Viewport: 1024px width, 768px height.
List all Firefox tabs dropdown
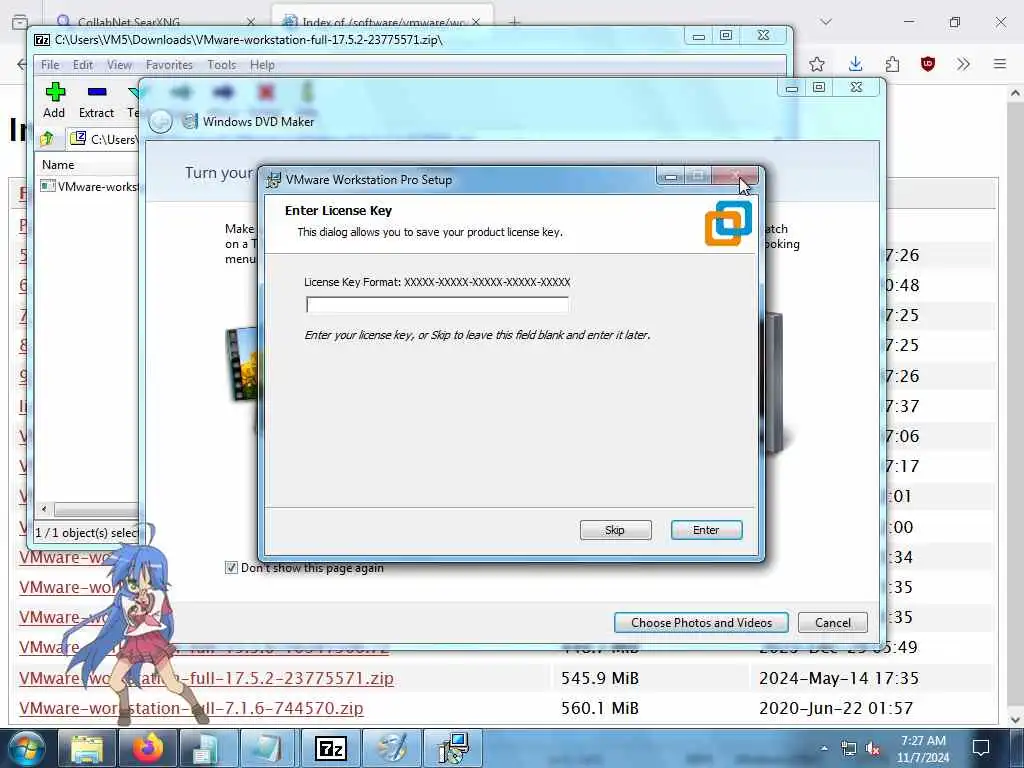(x=826, y=22)
